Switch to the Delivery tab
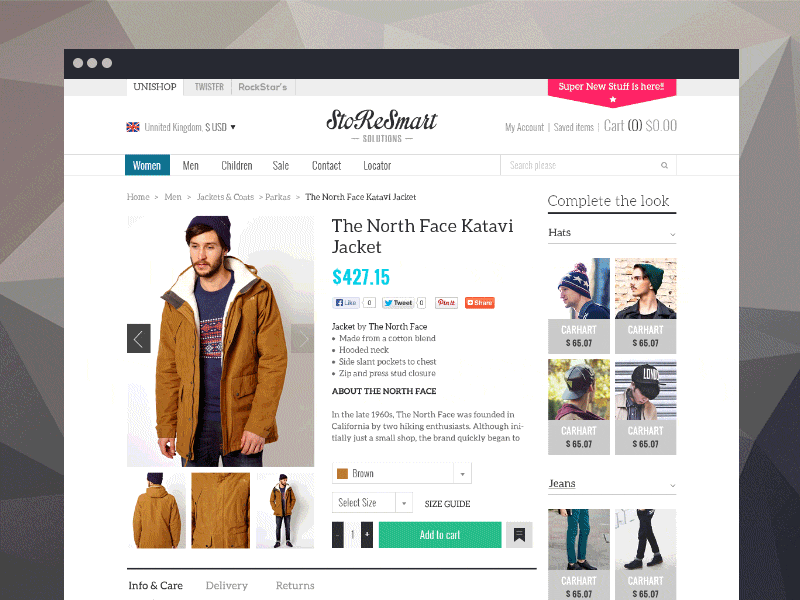 pyautogui.click(x=227, y=585)
